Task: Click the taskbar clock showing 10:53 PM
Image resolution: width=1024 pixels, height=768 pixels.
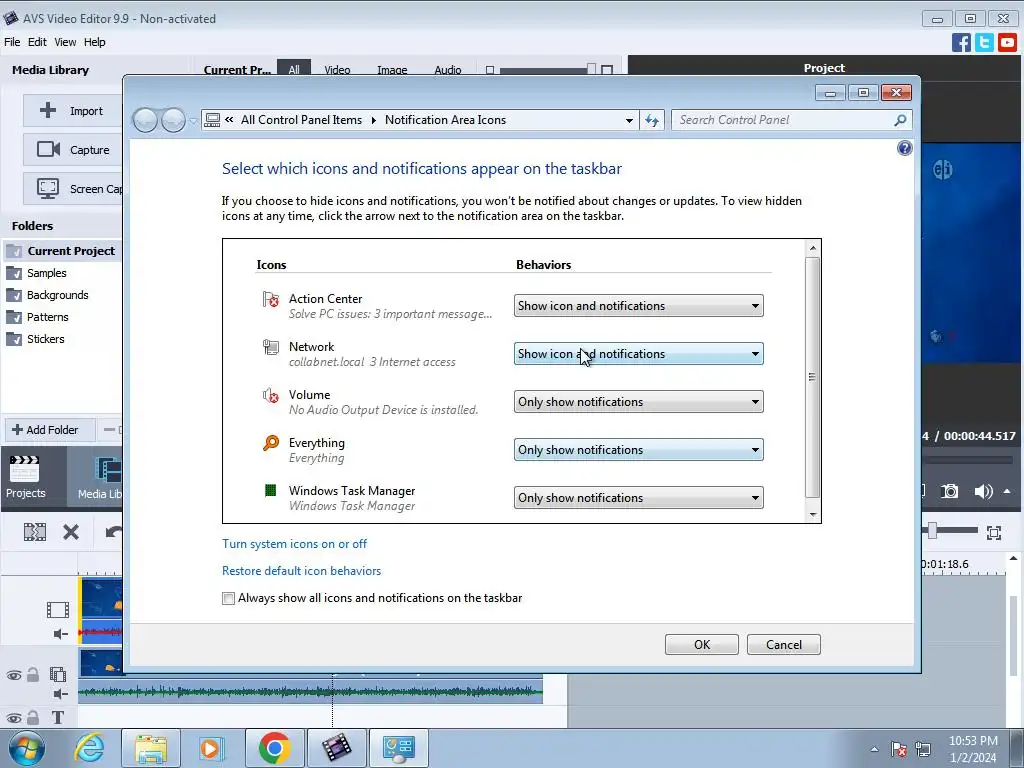Action: (x=973, y=749)
